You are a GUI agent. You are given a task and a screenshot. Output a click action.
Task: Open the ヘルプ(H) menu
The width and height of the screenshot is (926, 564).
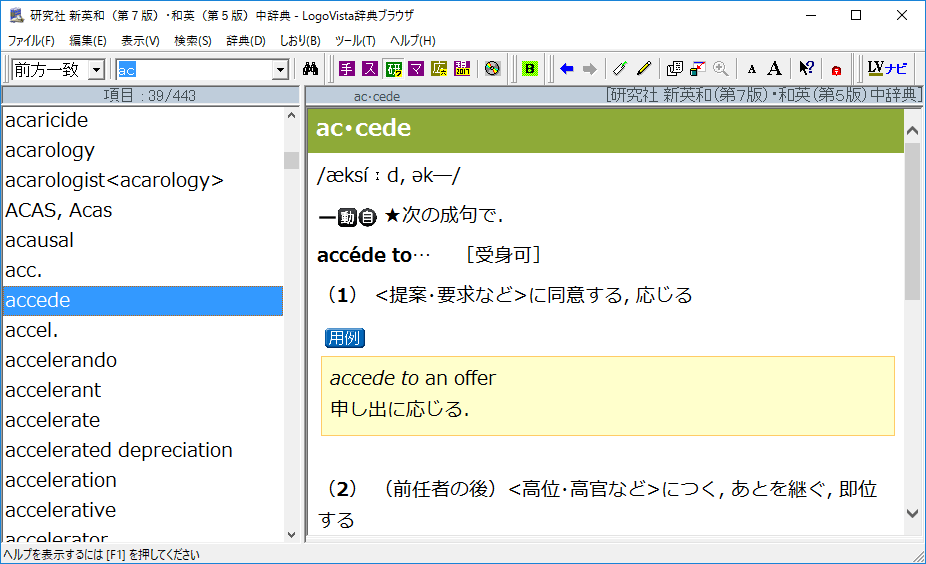(413, 41)
